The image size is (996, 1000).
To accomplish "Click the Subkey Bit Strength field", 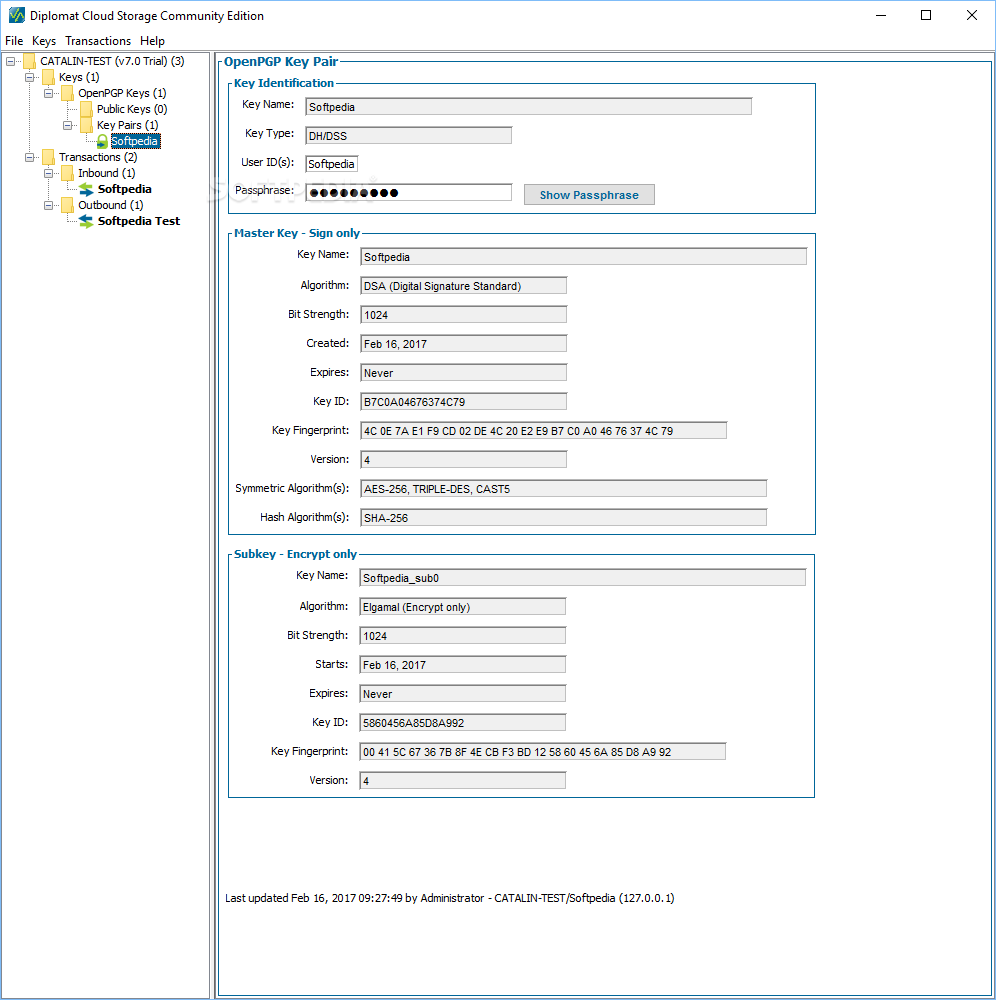I will point(462,635).
